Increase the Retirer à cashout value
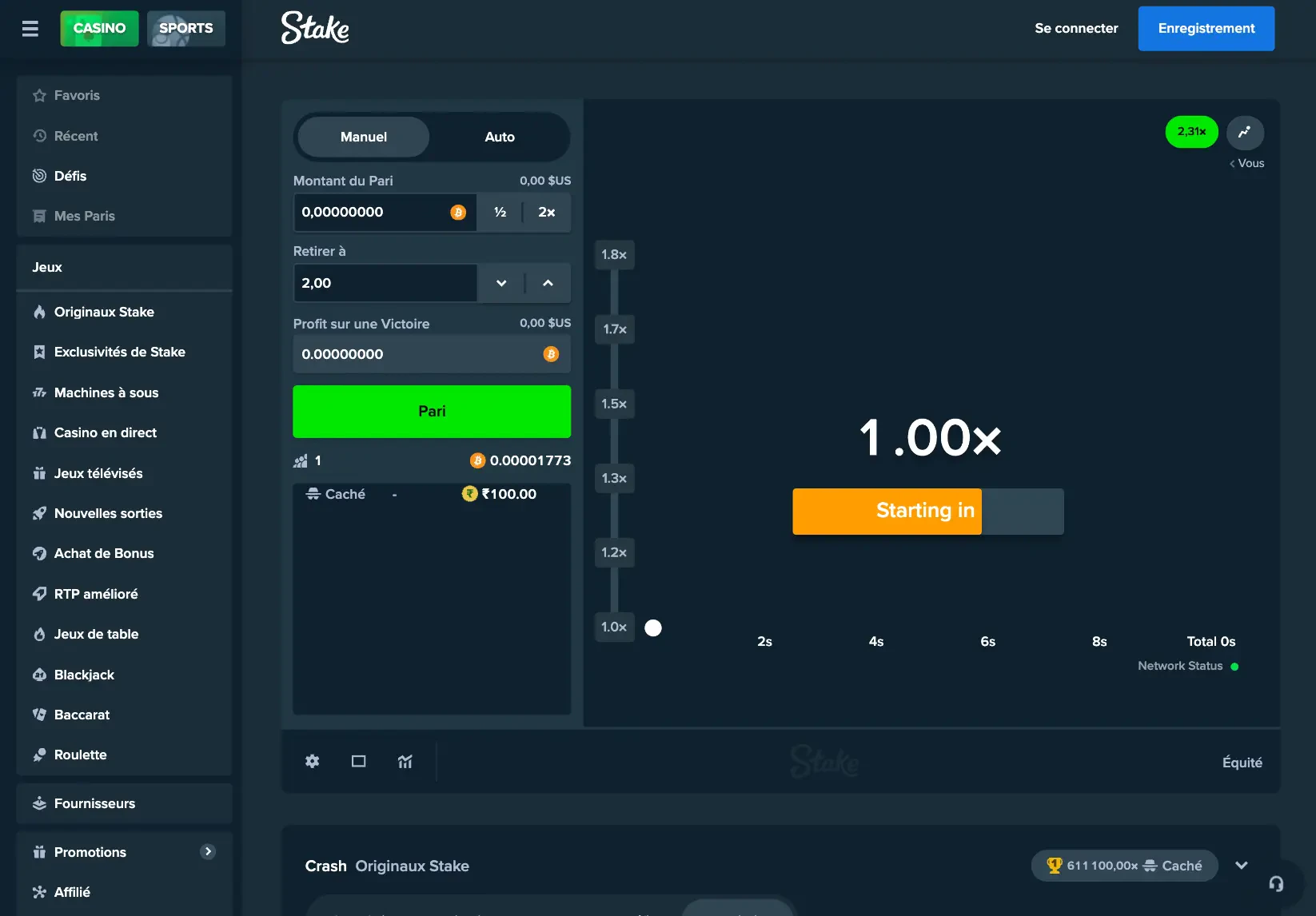Screen dimensions: 1316x916 pyautogui.click(x=548, y=283)
